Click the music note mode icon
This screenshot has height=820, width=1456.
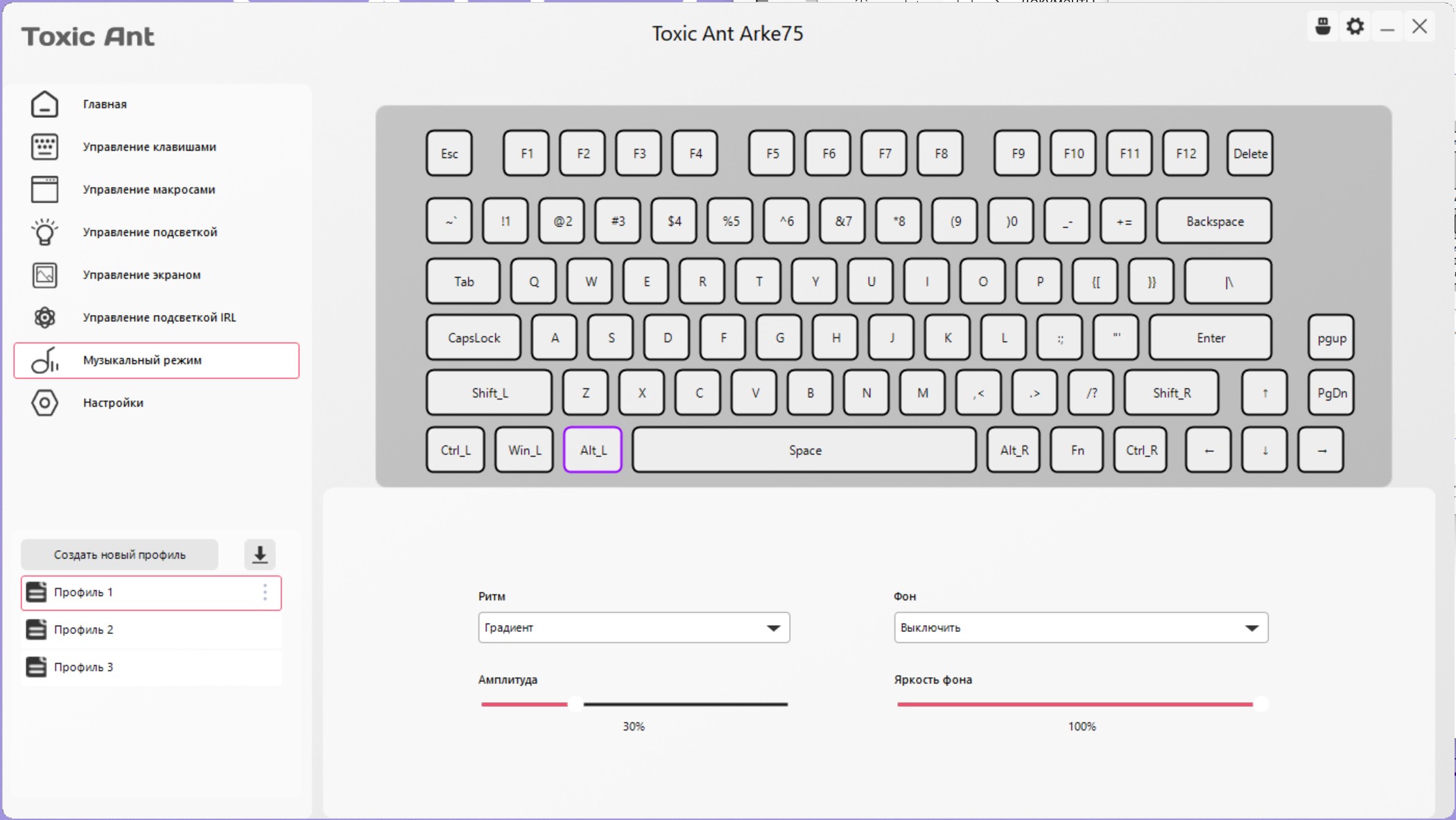(x=44, y=360)
